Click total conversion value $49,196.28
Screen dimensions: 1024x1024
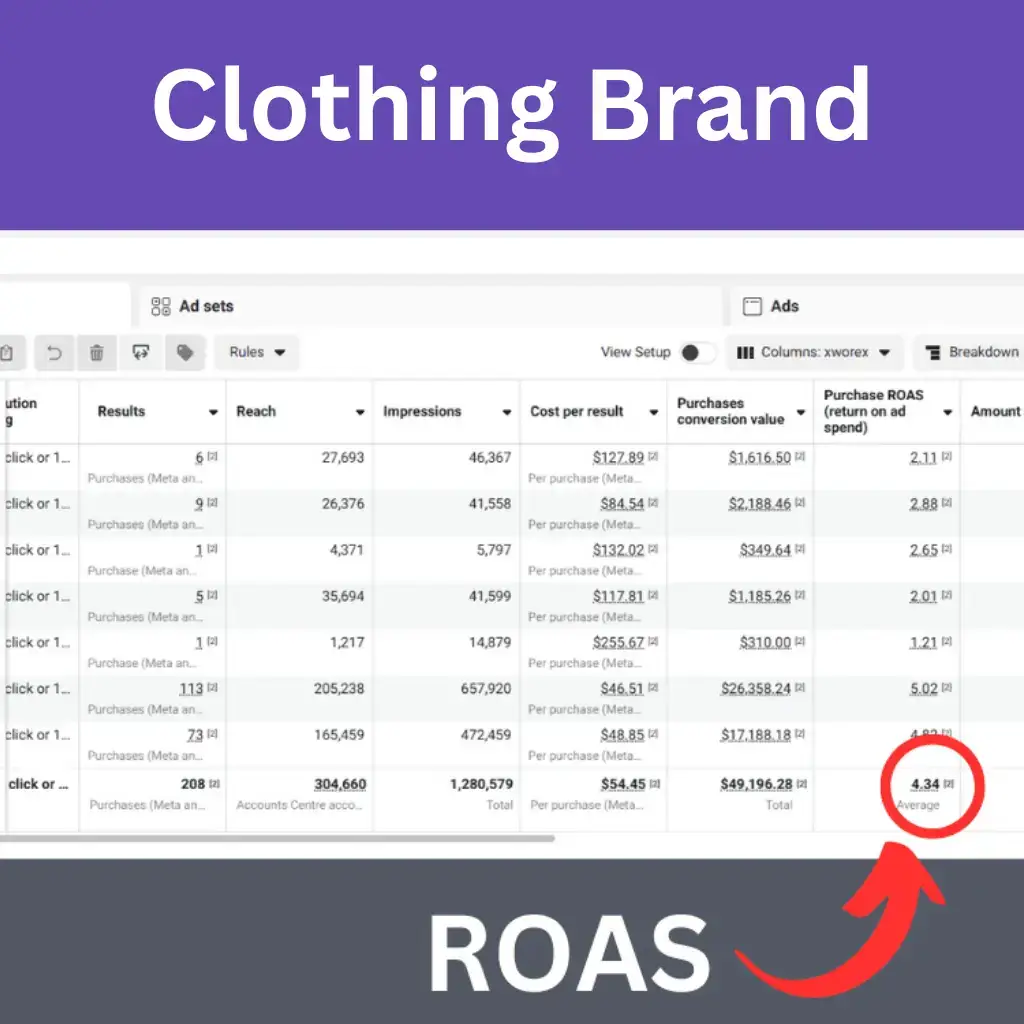coord(756,784)
